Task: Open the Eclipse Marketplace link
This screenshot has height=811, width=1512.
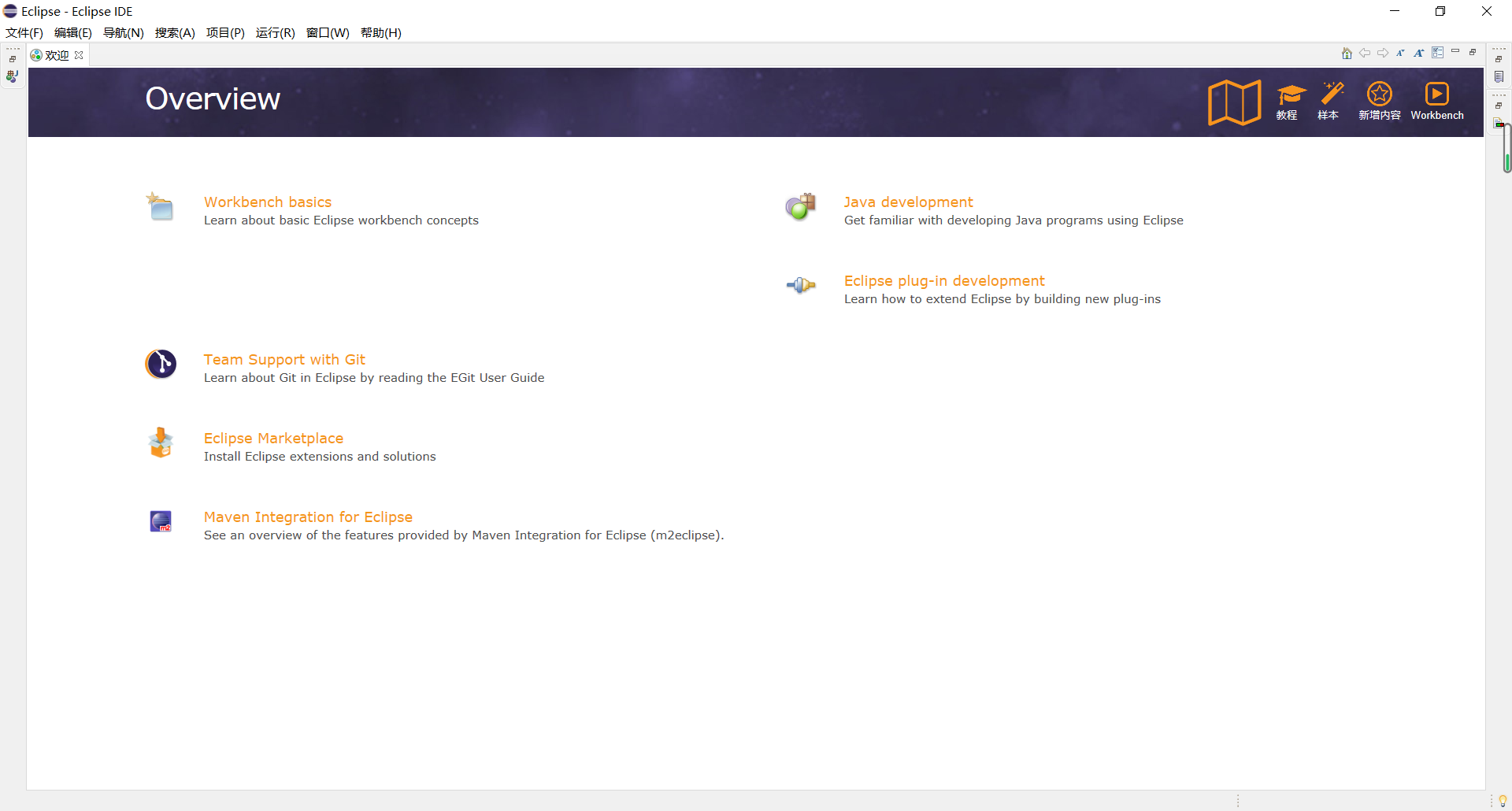Action: (273, 438)
